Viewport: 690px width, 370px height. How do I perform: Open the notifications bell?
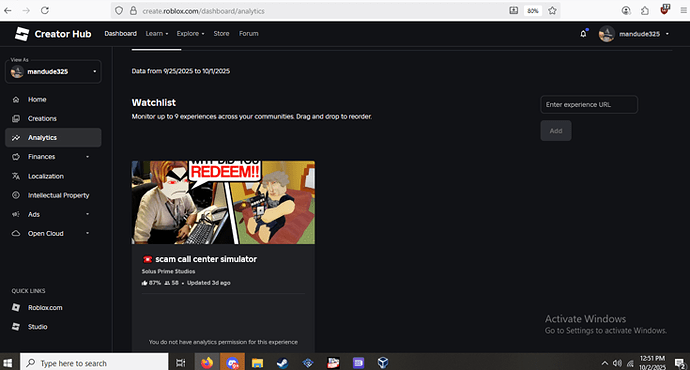584,34
